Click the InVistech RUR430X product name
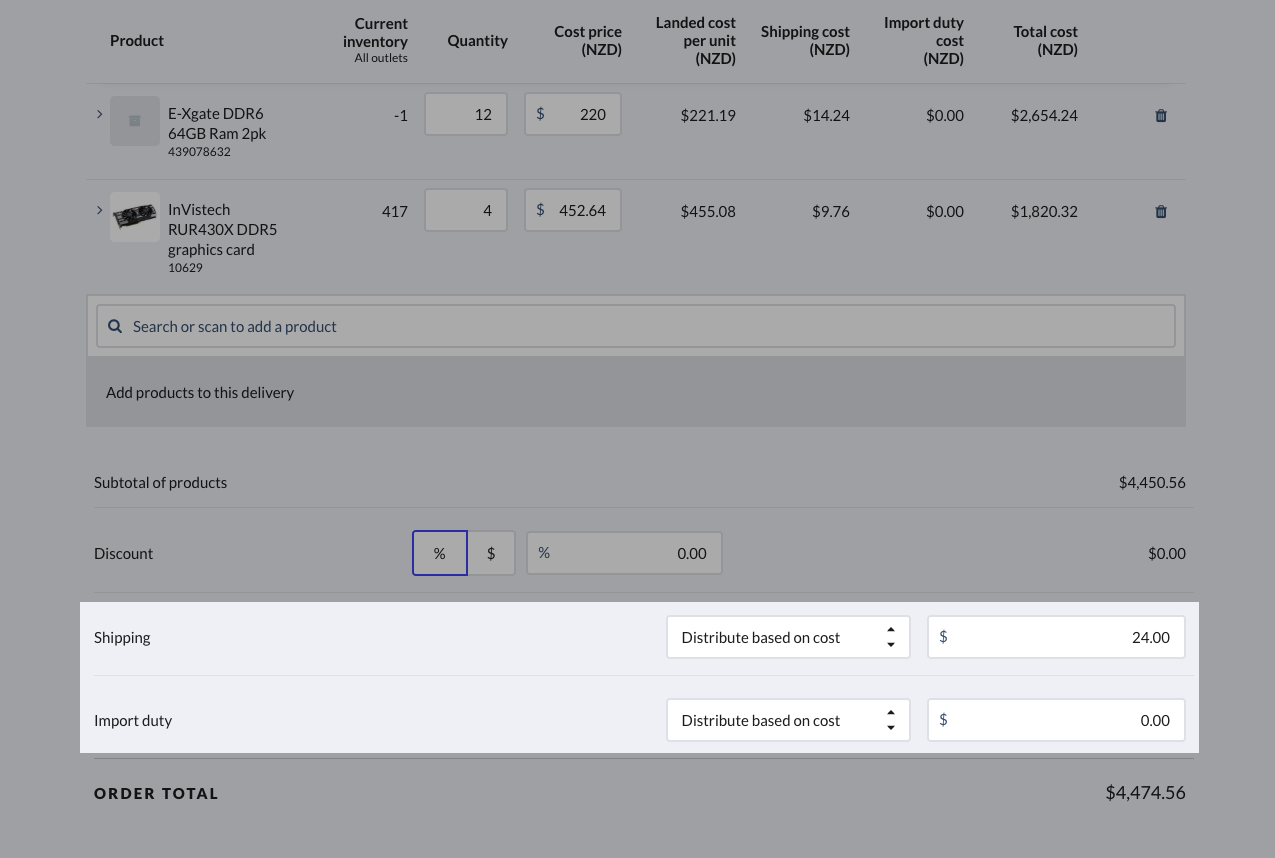1275x858 pixels. 222,229
